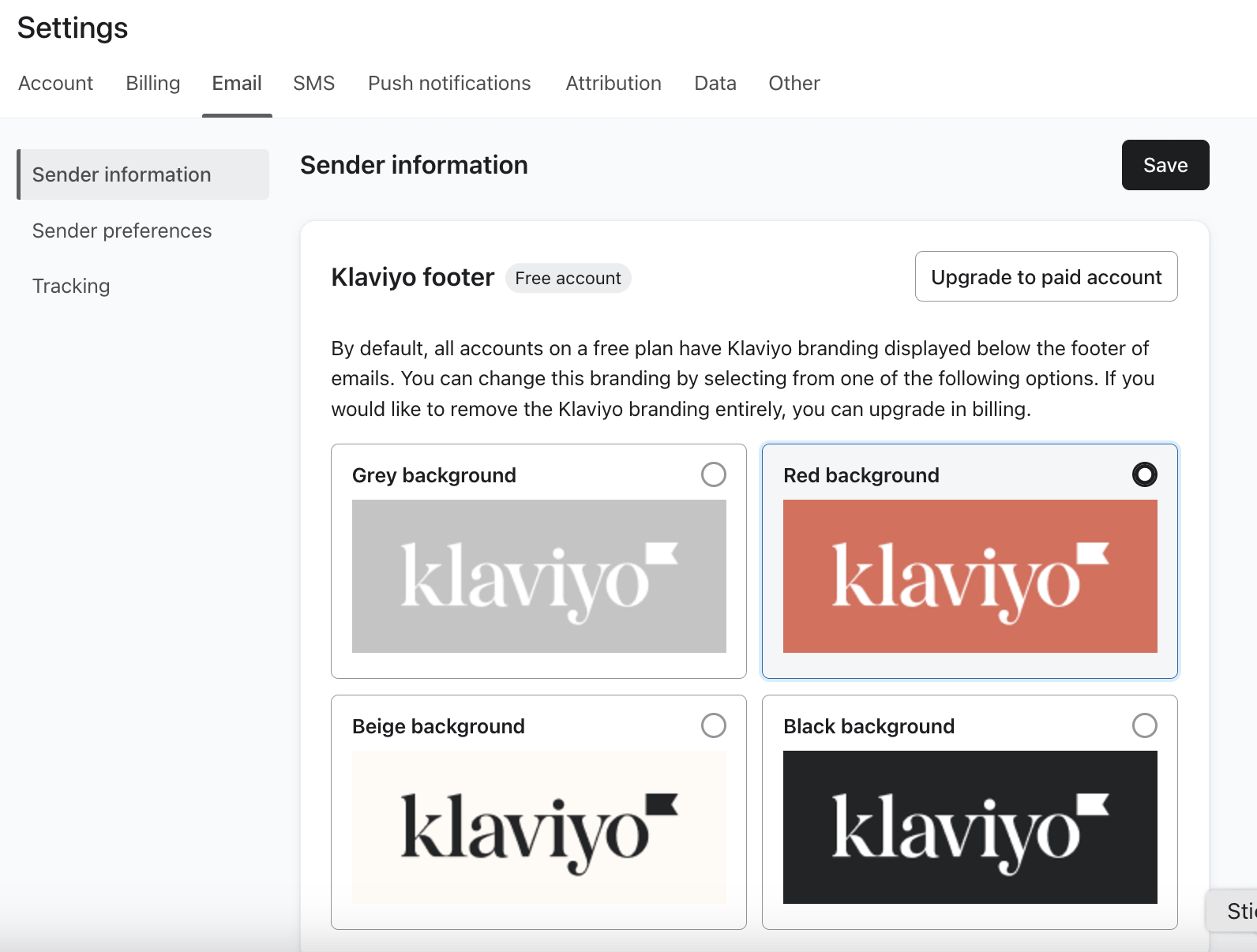Save the sender information settings
1257x952 pixels.
click(x=1165, y=165)
